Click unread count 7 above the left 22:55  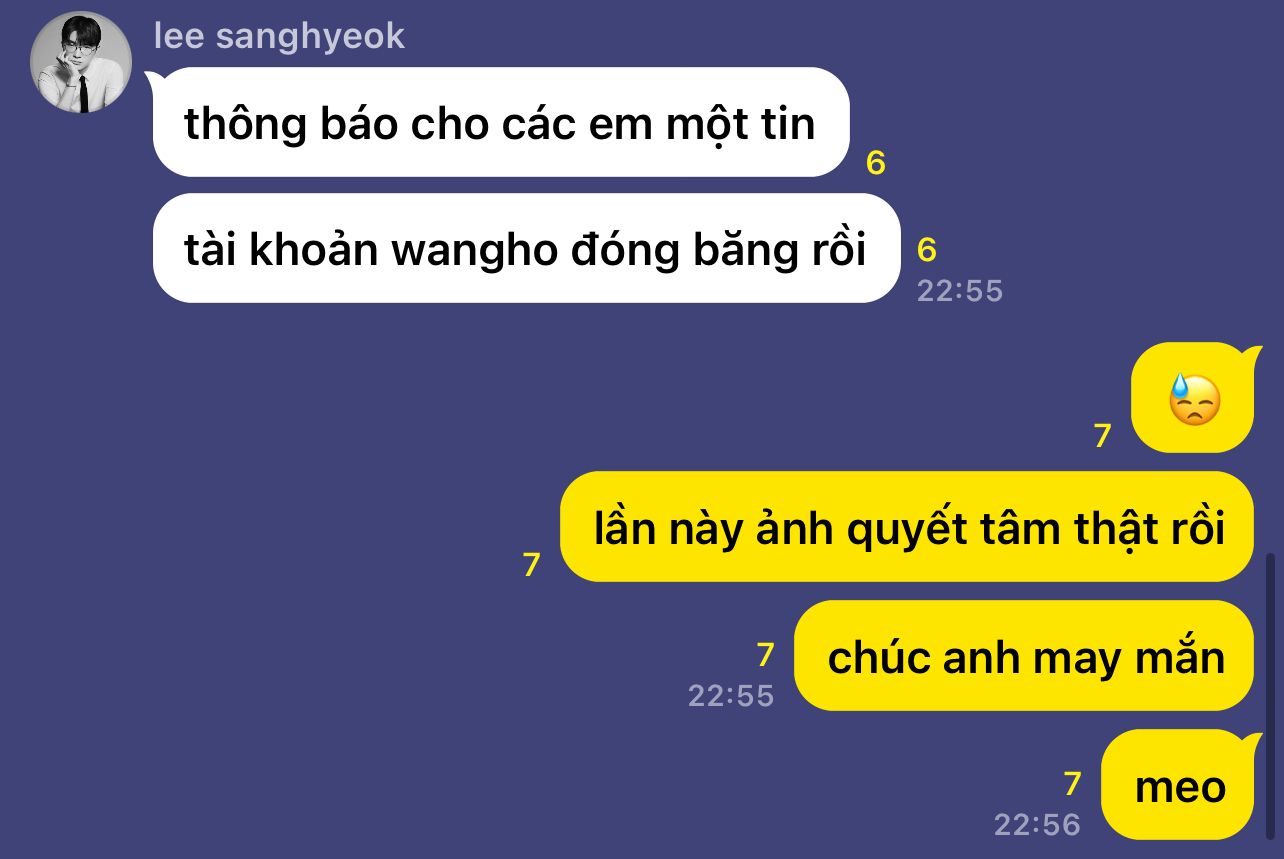coord(766,655)
